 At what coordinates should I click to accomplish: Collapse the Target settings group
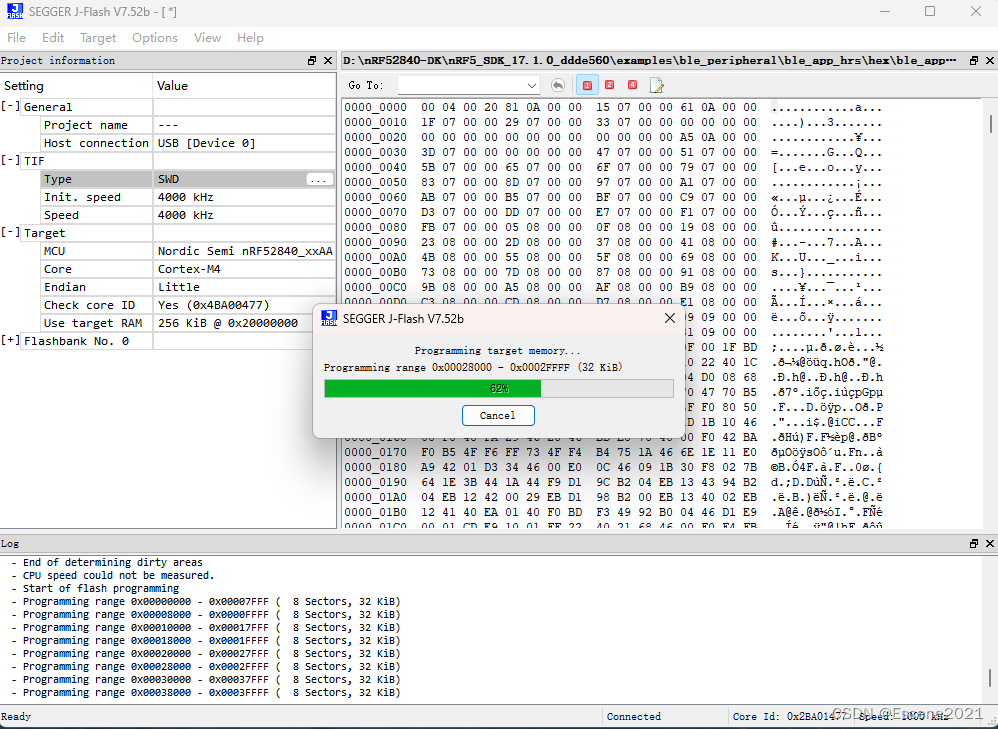(10, 232)
